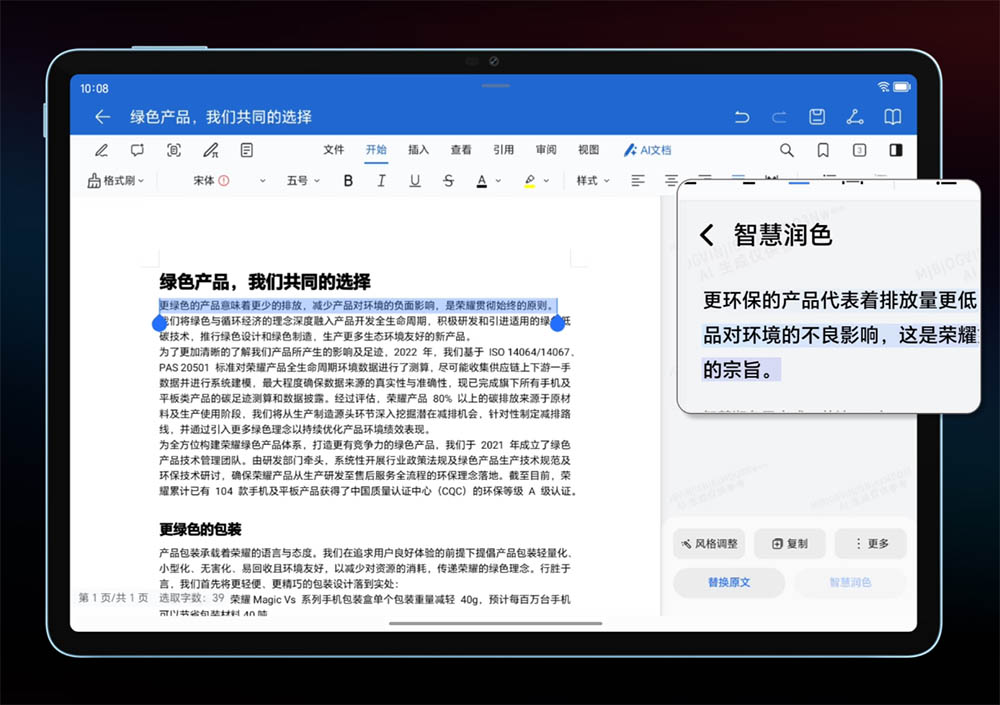1000x705 pixels.
Task: Tap the back arrow beside document title
Action: point(102,117)
